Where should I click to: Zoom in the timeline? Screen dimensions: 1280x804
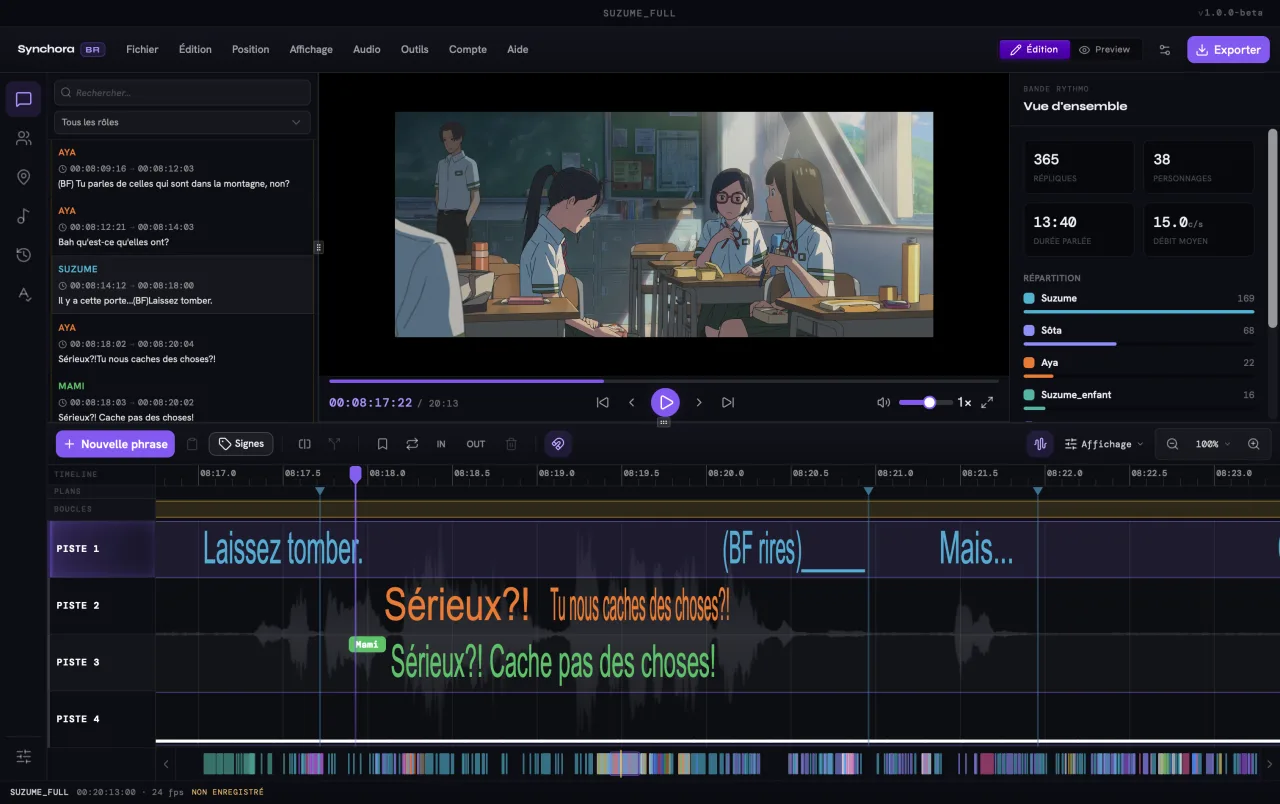click(1253, 444)
